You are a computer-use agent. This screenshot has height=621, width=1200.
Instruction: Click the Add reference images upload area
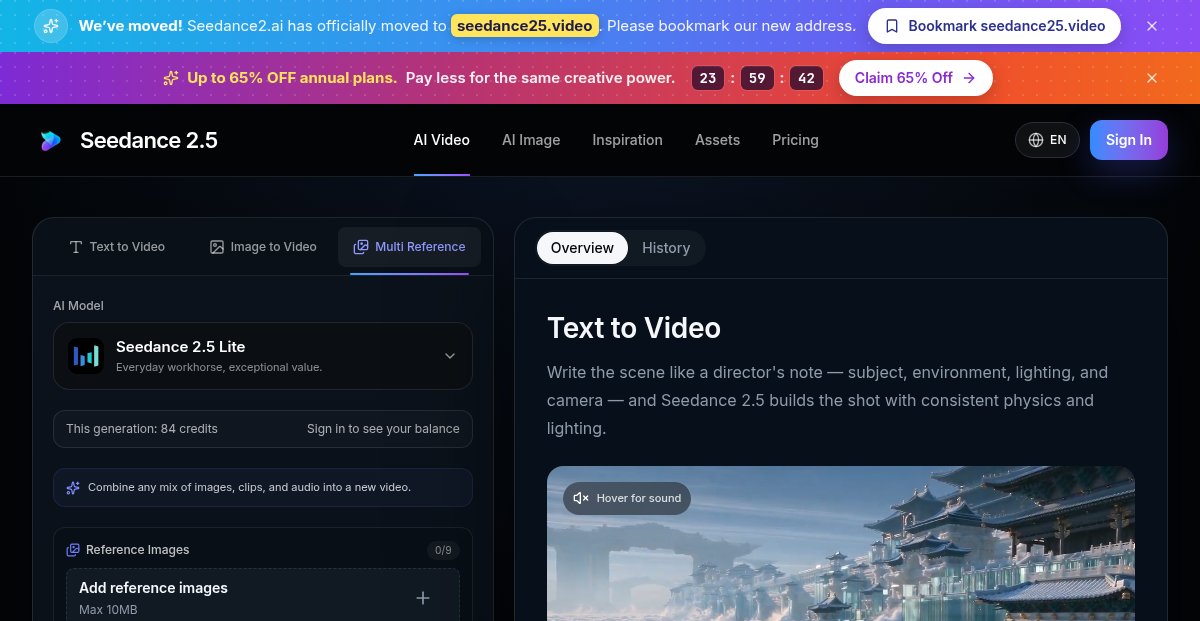(x=263, y=596)
